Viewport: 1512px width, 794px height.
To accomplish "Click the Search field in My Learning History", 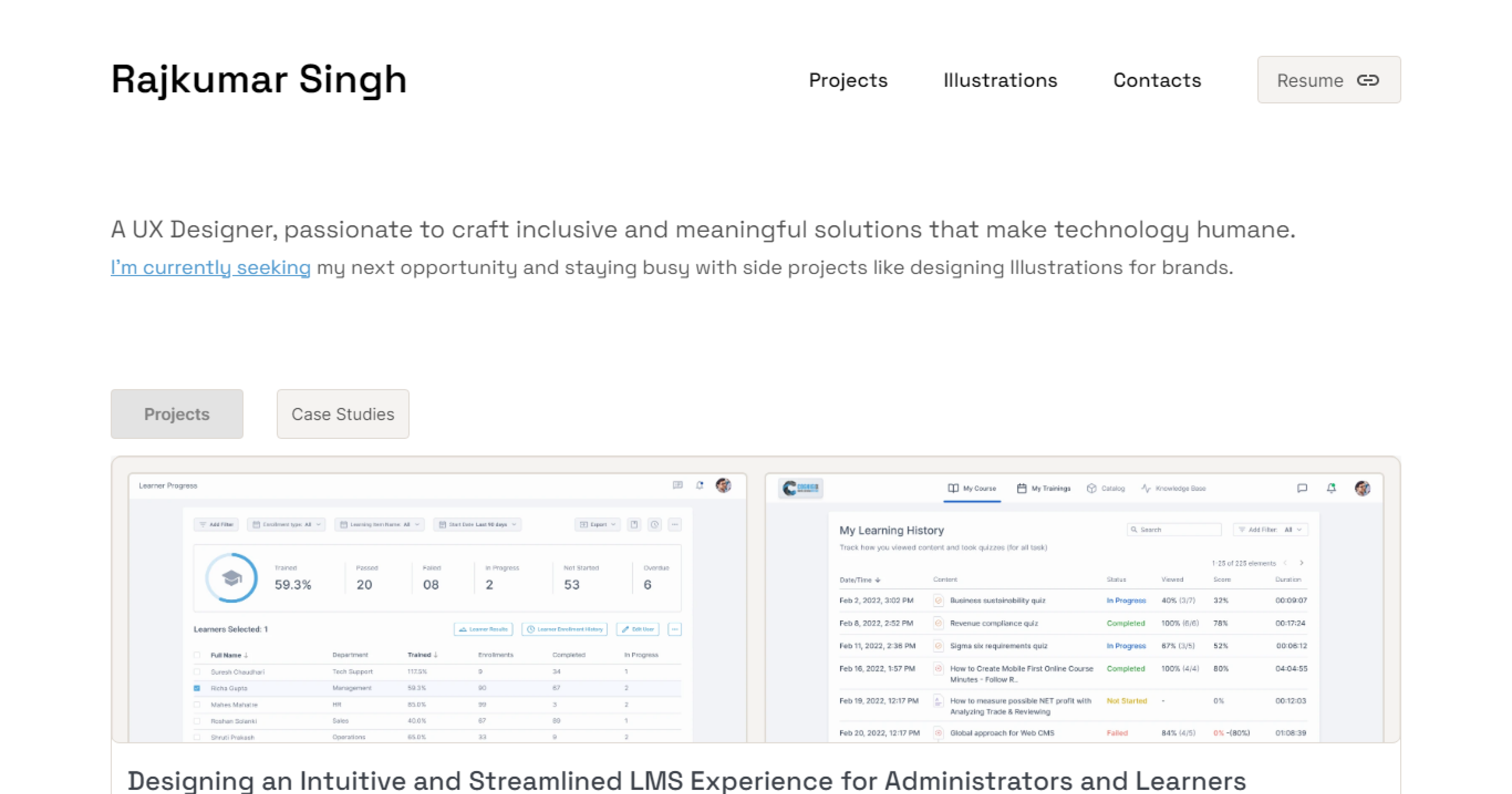I will click(x=1174, y=530).
